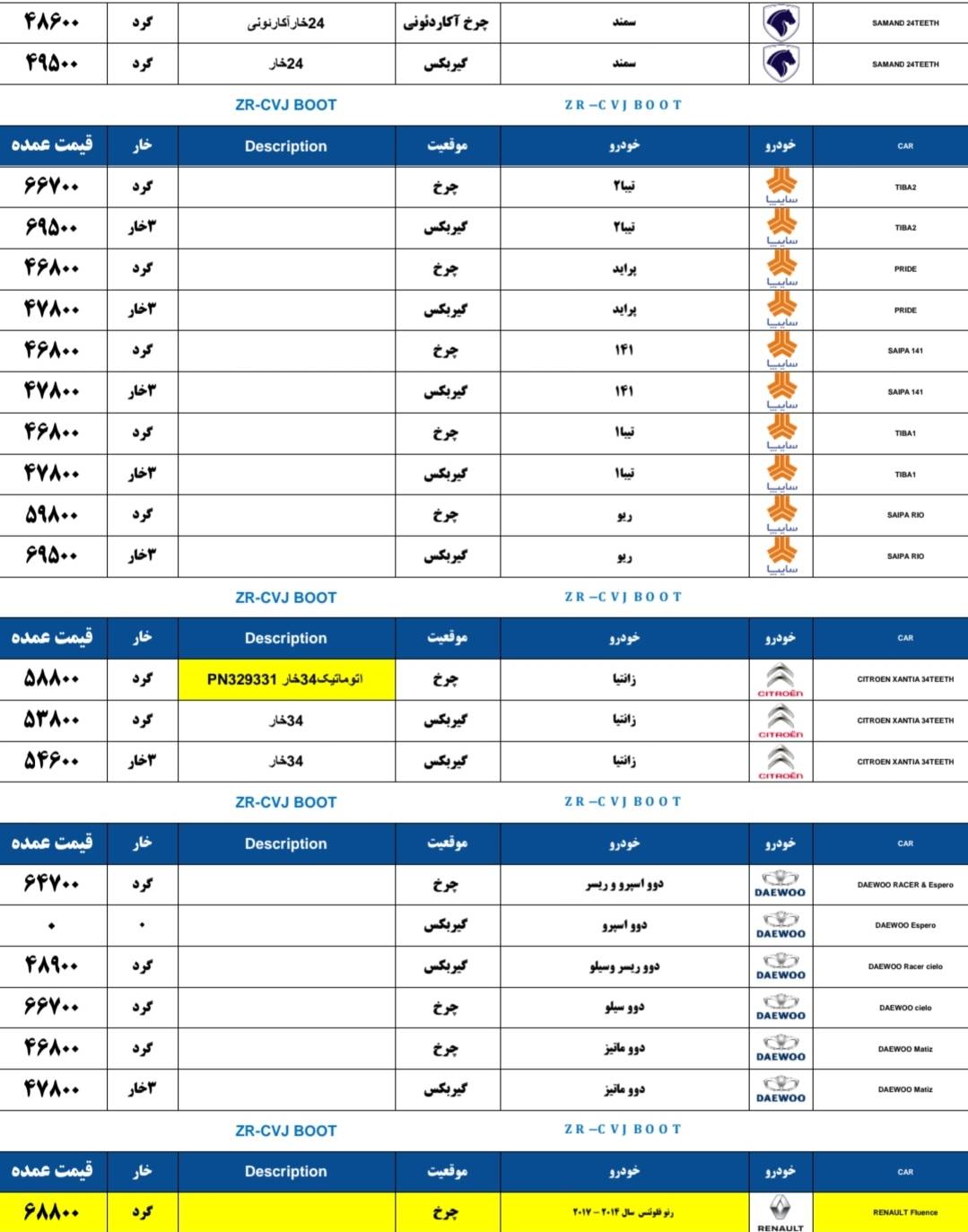This screenshot has height=1232, width=968.
Task: Click the Iran Khodro logo in topmost Samand row
Action: [x=781, y=22]
